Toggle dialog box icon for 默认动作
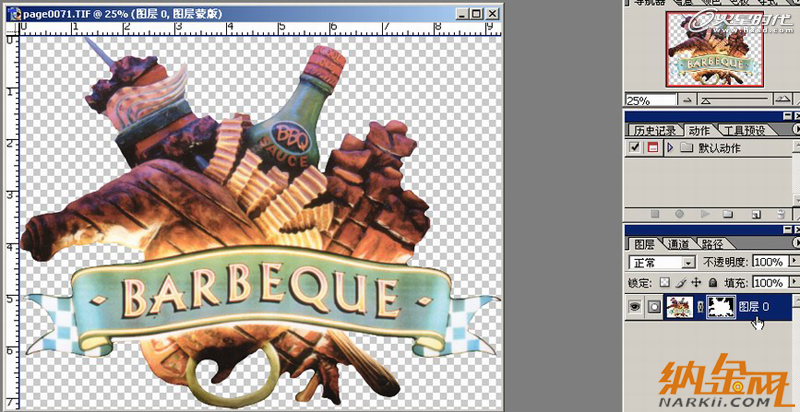This screenshot has width=800, height=412. pyautogui.click(x=651, y=148)
